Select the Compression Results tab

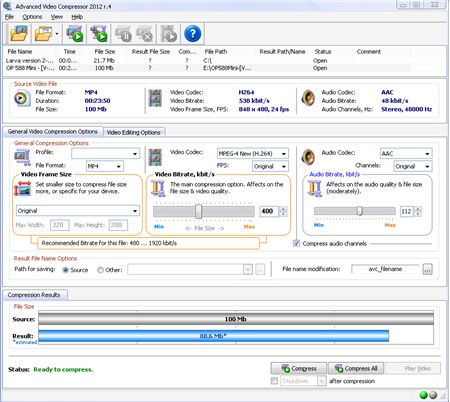(x=34, y=295)
